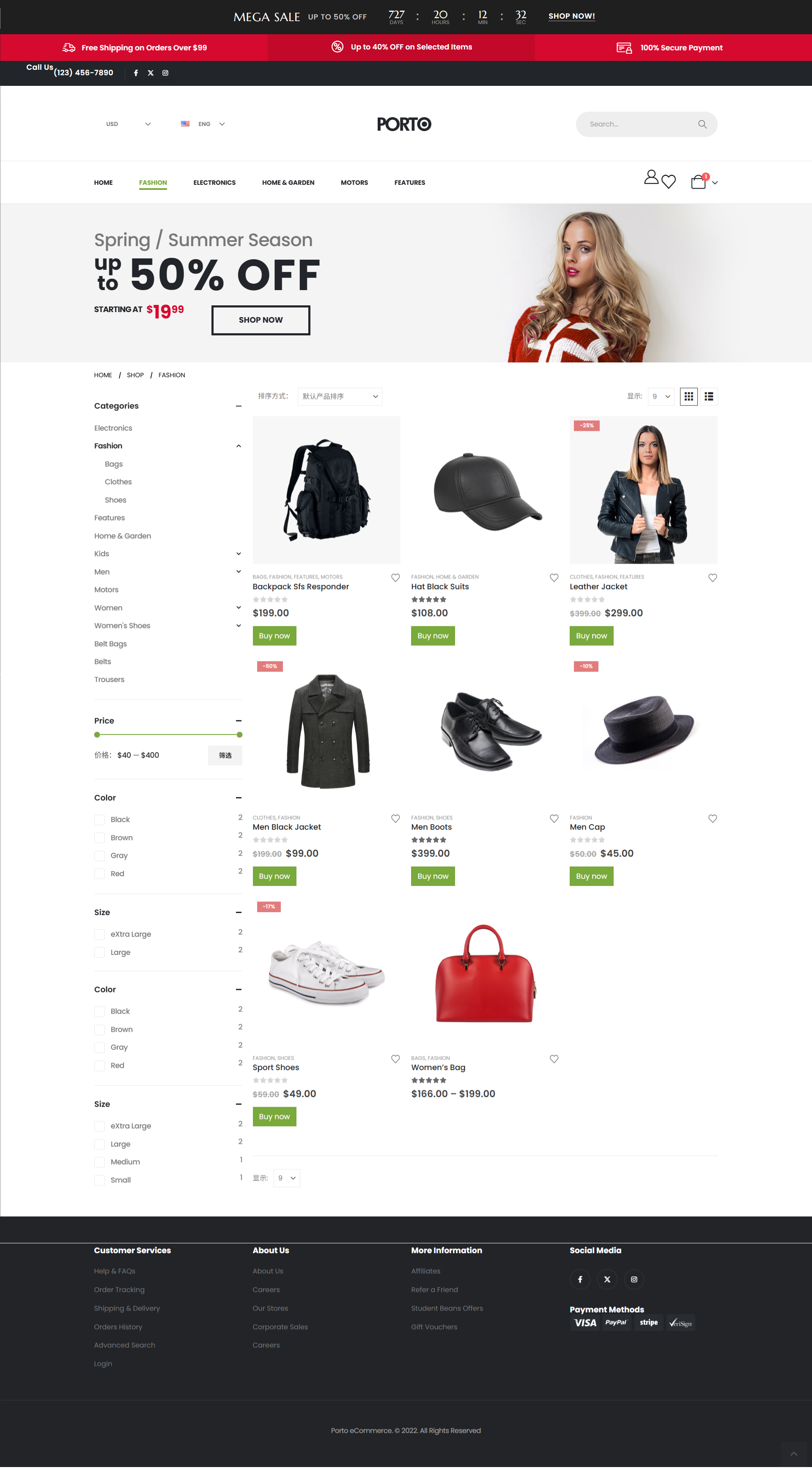Buy now the Backpack Sfs Responder
Image resolution: width=812 pixels, height=1470 pixels.
point(274,636)
